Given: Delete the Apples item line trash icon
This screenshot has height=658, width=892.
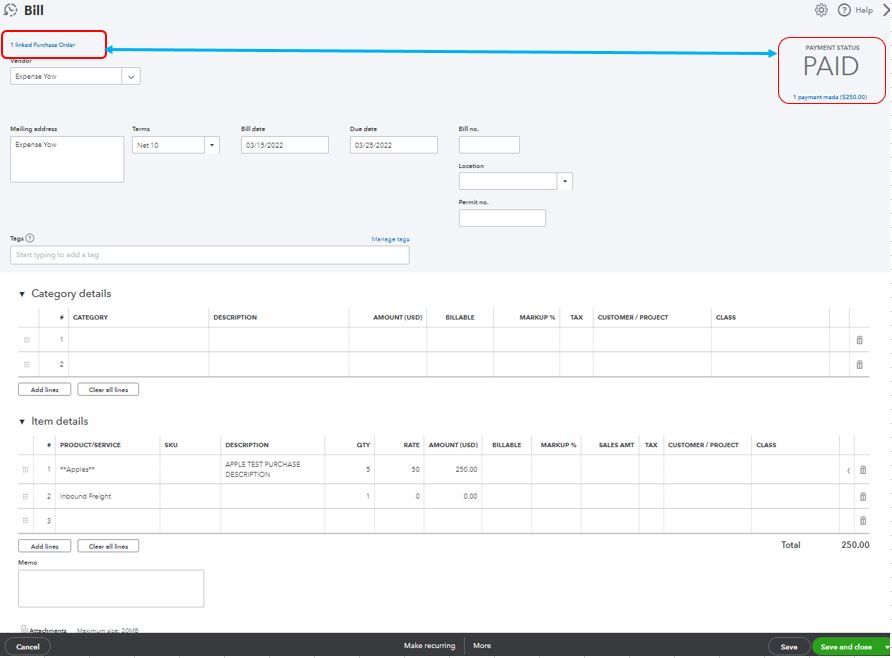Looking at the screenshot, I should [862, 470].
